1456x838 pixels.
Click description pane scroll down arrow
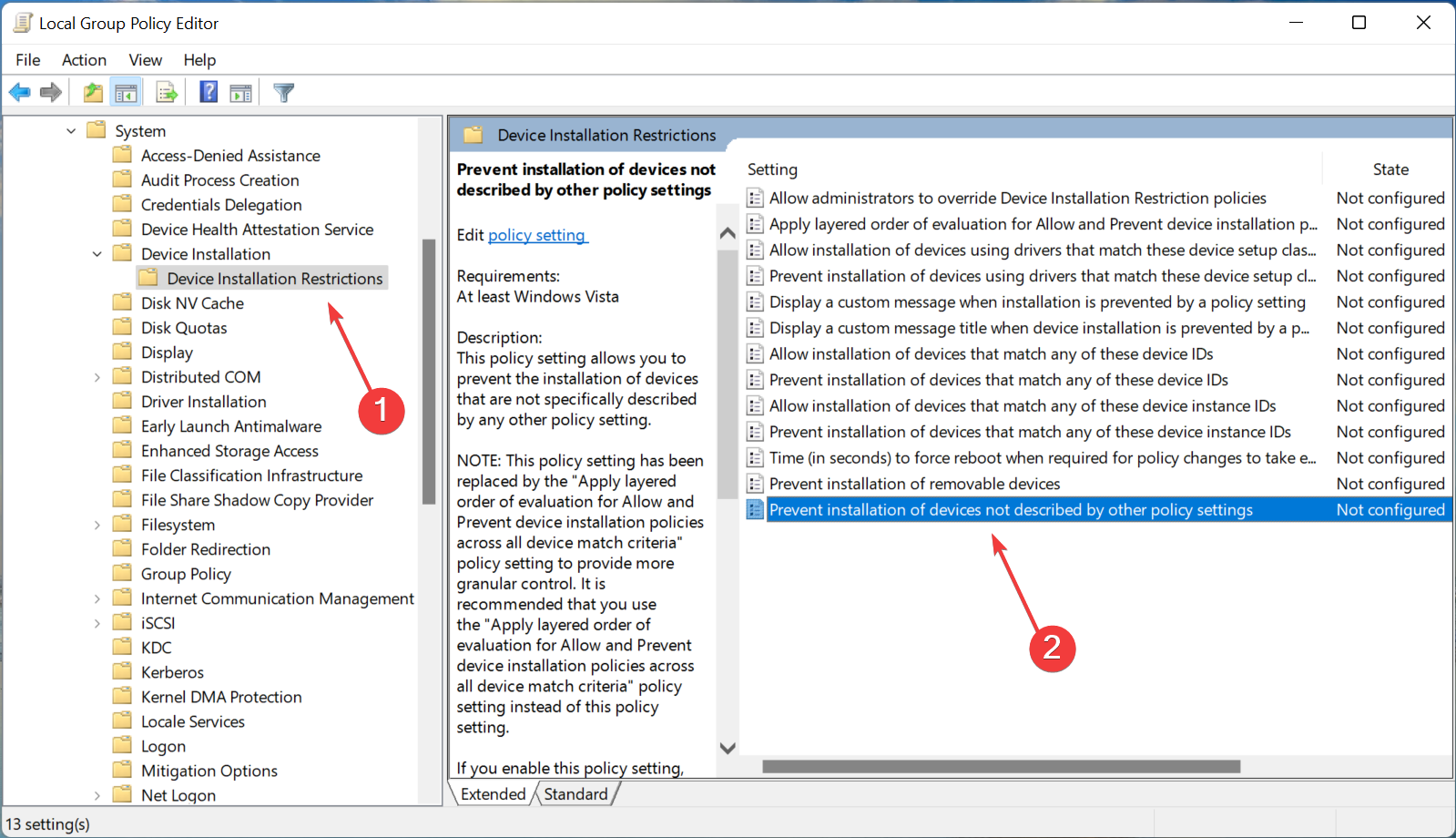728,748
